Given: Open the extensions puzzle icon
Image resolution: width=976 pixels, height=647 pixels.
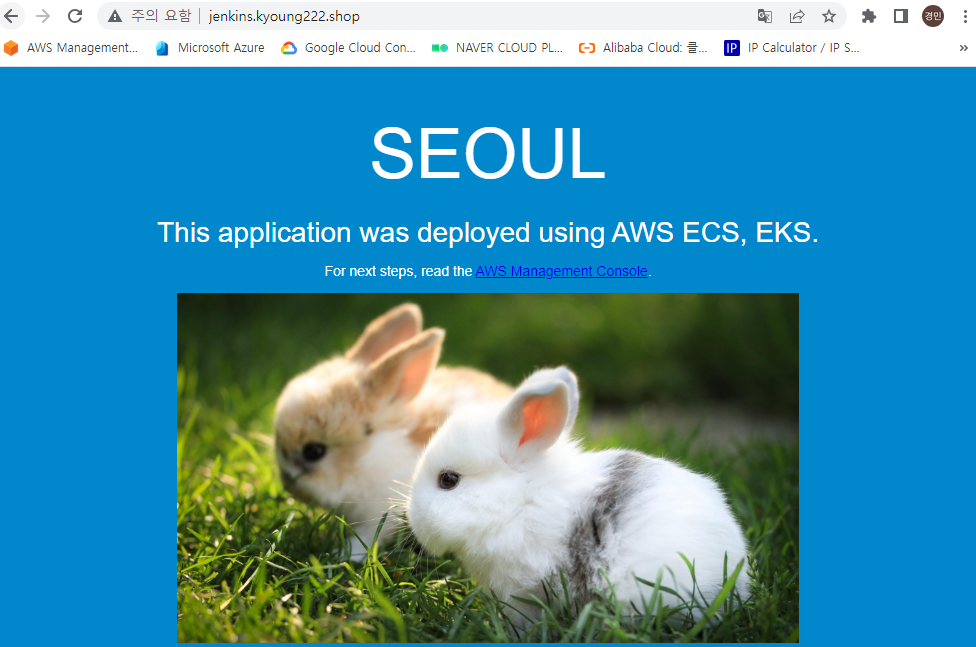Looking at the screenshot, I should coord(868,16).
